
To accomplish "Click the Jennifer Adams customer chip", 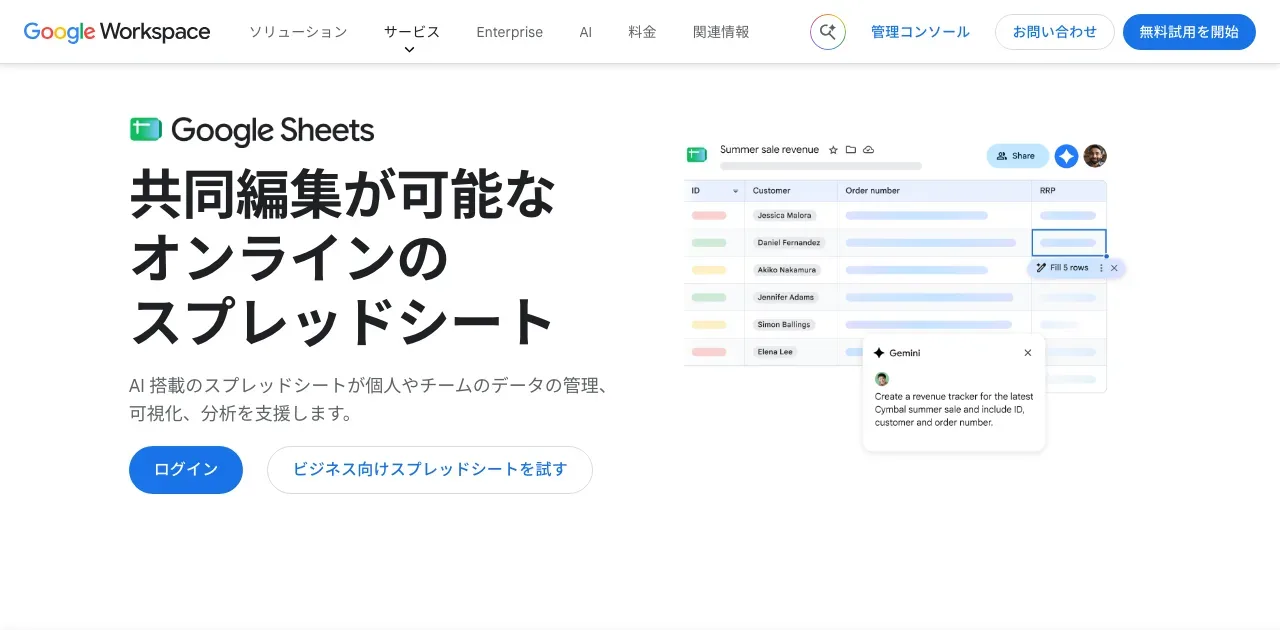I will (786, 297).
